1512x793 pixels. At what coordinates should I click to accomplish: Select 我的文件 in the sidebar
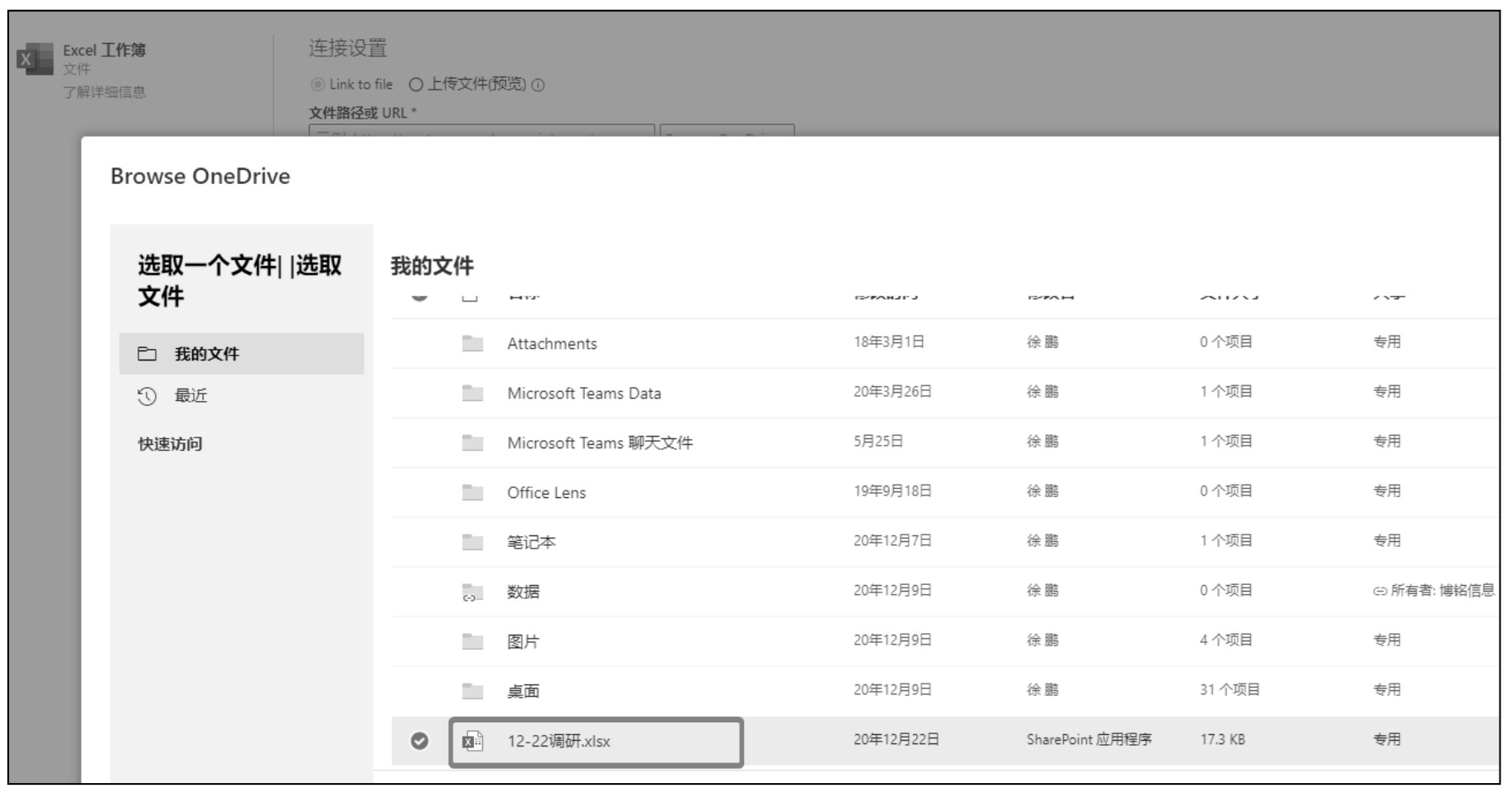pyautogui.click(x=241, y=354)
